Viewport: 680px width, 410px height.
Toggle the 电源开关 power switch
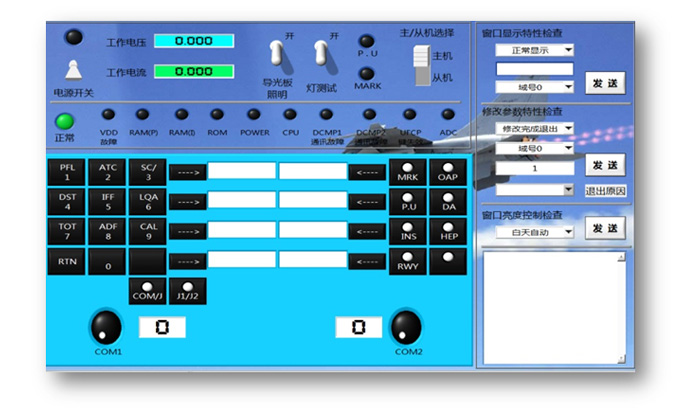73,69
